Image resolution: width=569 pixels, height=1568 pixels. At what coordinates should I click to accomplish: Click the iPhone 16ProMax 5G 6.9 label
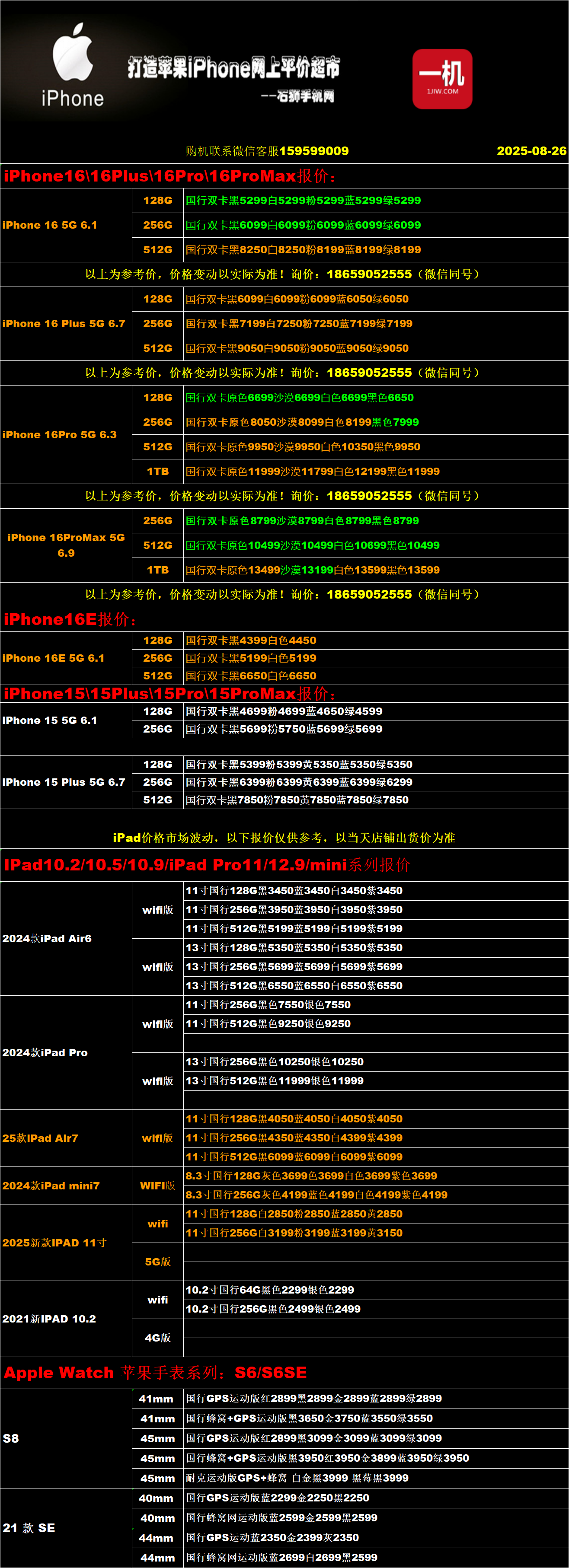[x=66, y=545]
